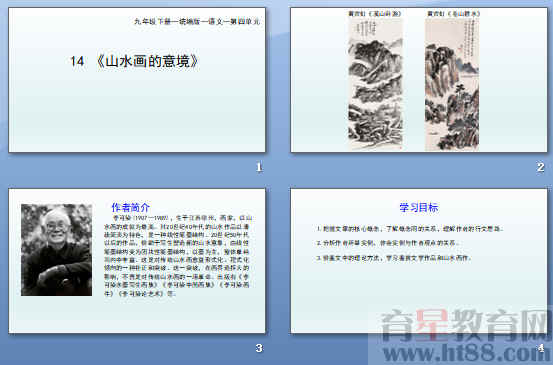The width and height of the screenshot is (553, 365).
Task: Click slide number 1 label
Action: tap(259, 167)
